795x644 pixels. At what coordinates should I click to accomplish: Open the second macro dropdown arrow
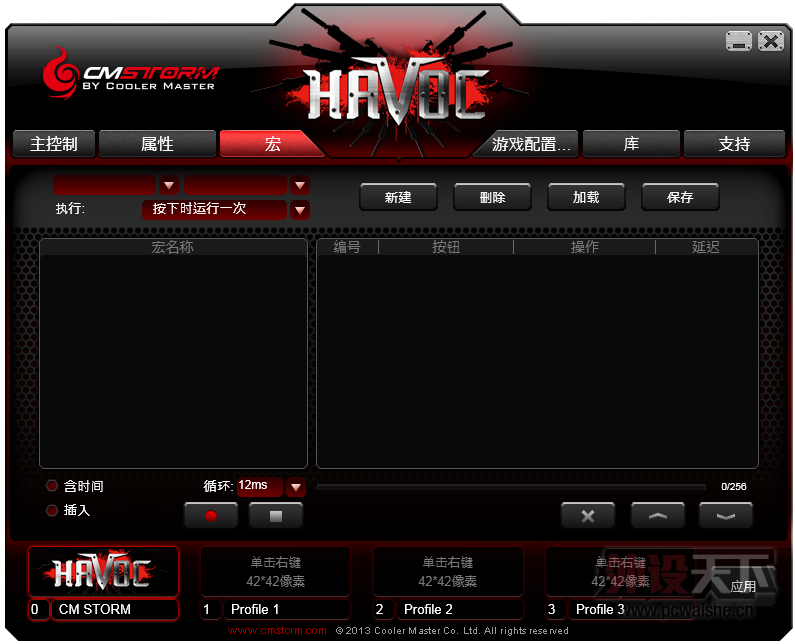(300, 186)
